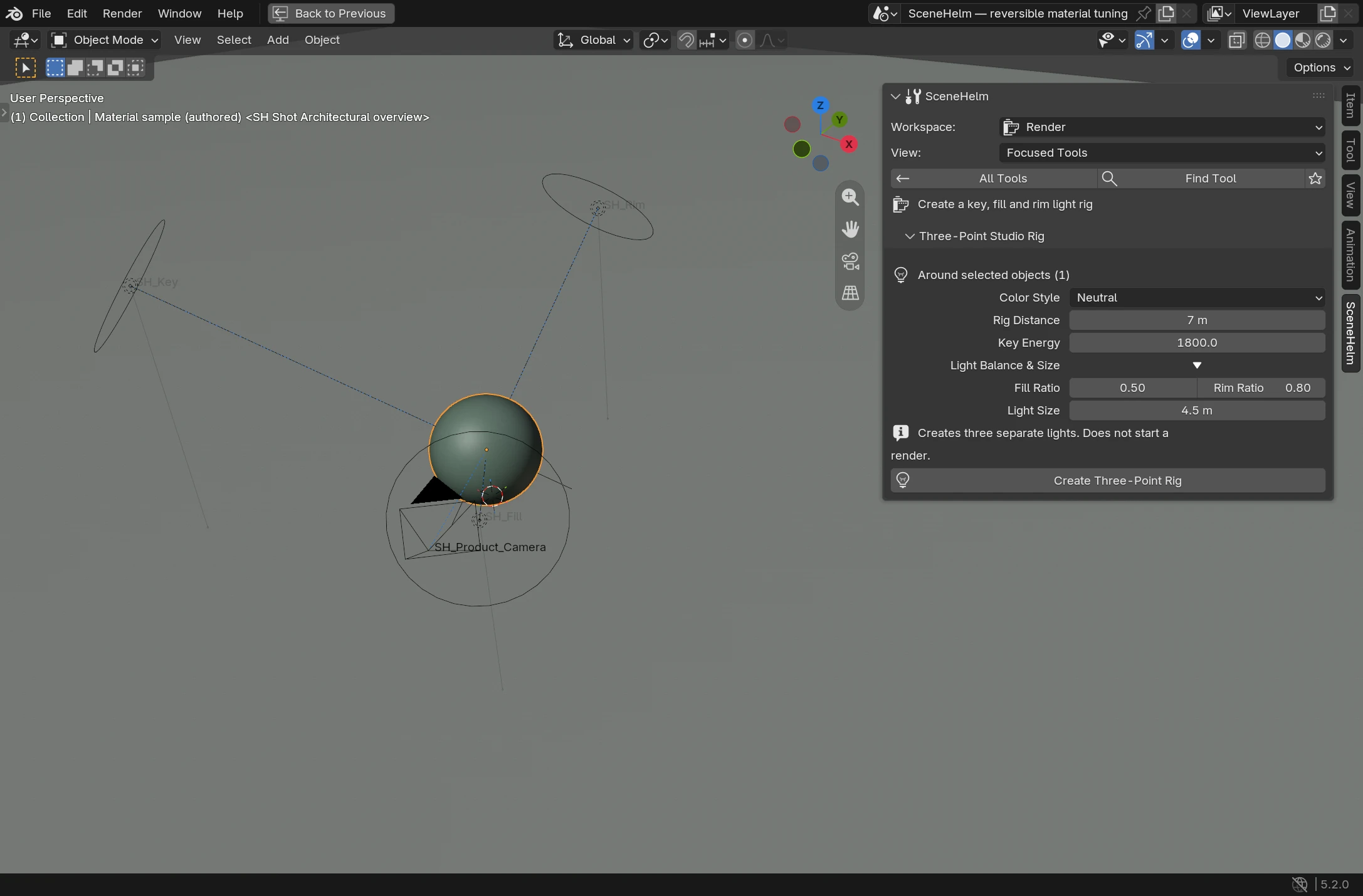Click the back arrow in SceneHelm panel
The height and width of the screenshot is (896, 1363).
(903, 179)
